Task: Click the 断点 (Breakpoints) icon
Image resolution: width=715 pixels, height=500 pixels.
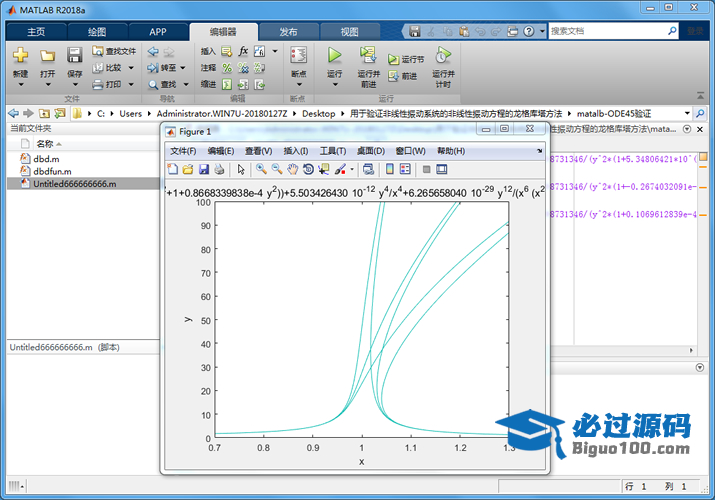Action: pyautogui.click(x=299, y=55)
